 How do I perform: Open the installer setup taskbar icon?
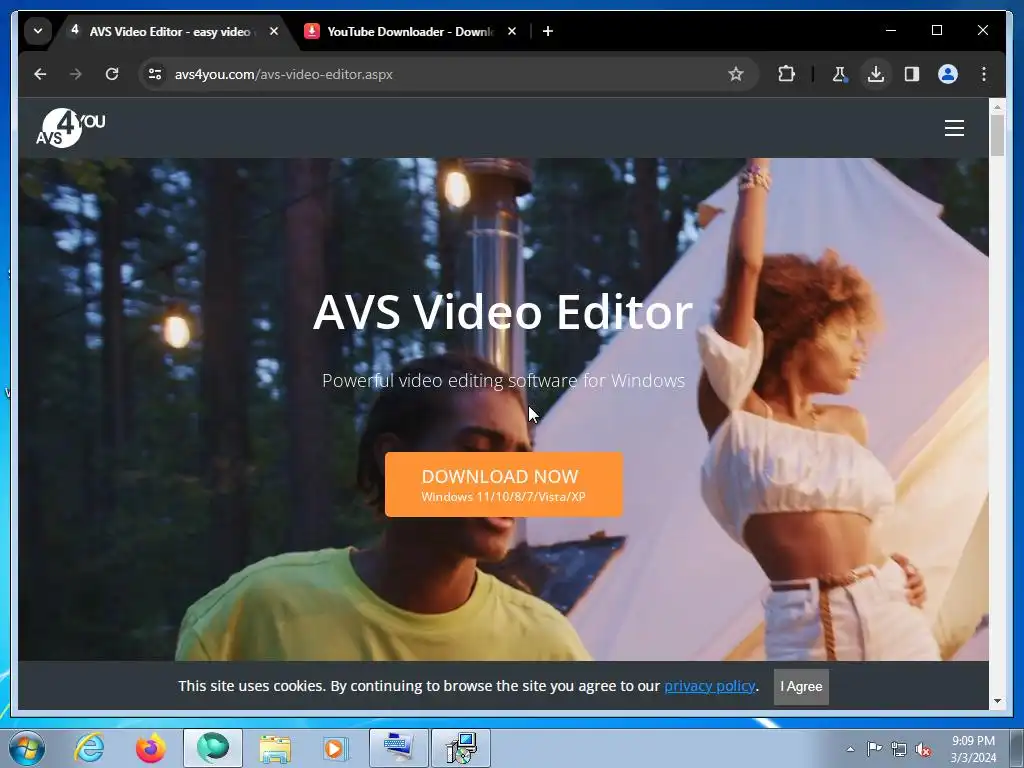pyautogui.click(x=461, y=748)
